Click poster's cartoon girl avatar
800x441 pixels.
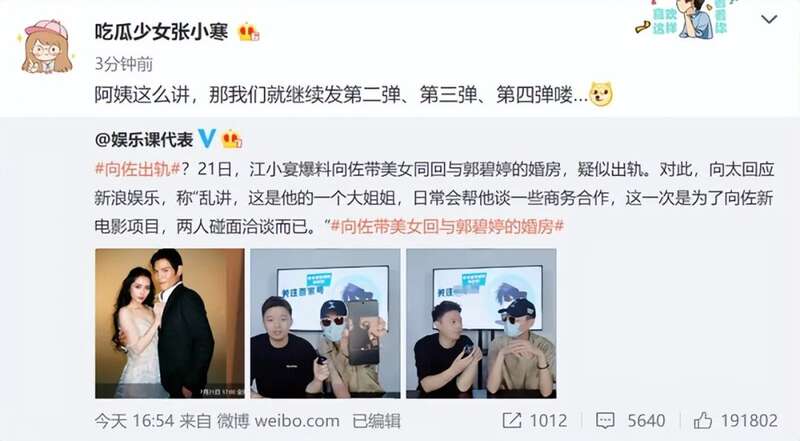[x=45, y=47]
